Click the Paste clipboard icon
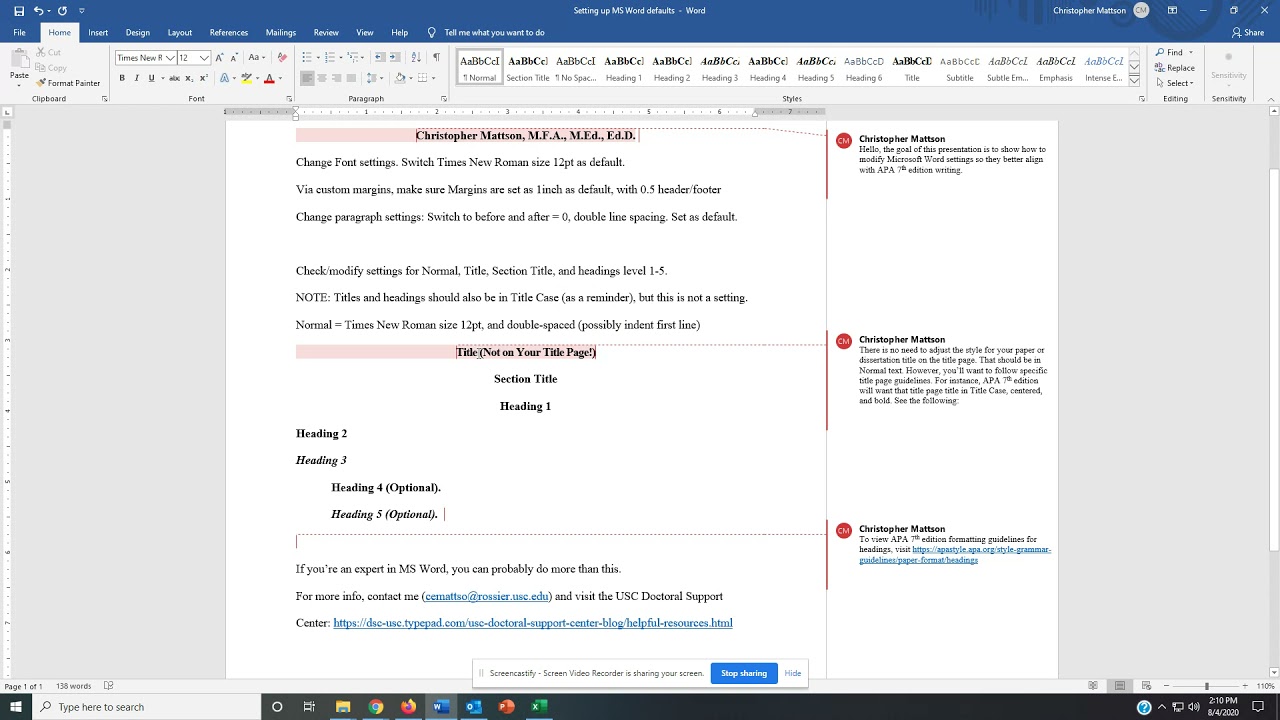This screenshot has height=720, width=1280. (x=19, y=61)
